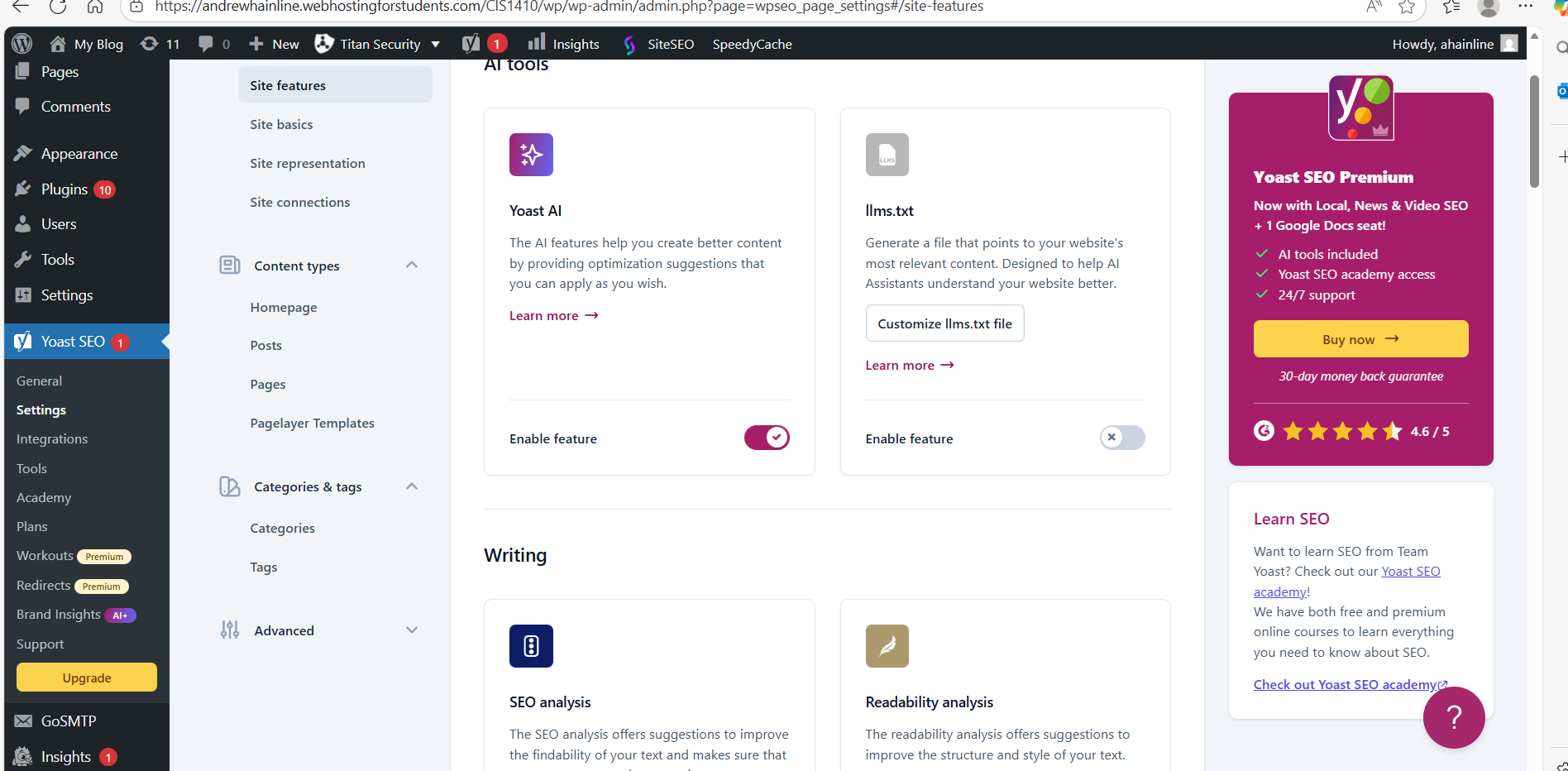This screenshot has height=771, width=1568.
Task: Open SpeedyCache from the toolbar
Action: click(751, 43)
